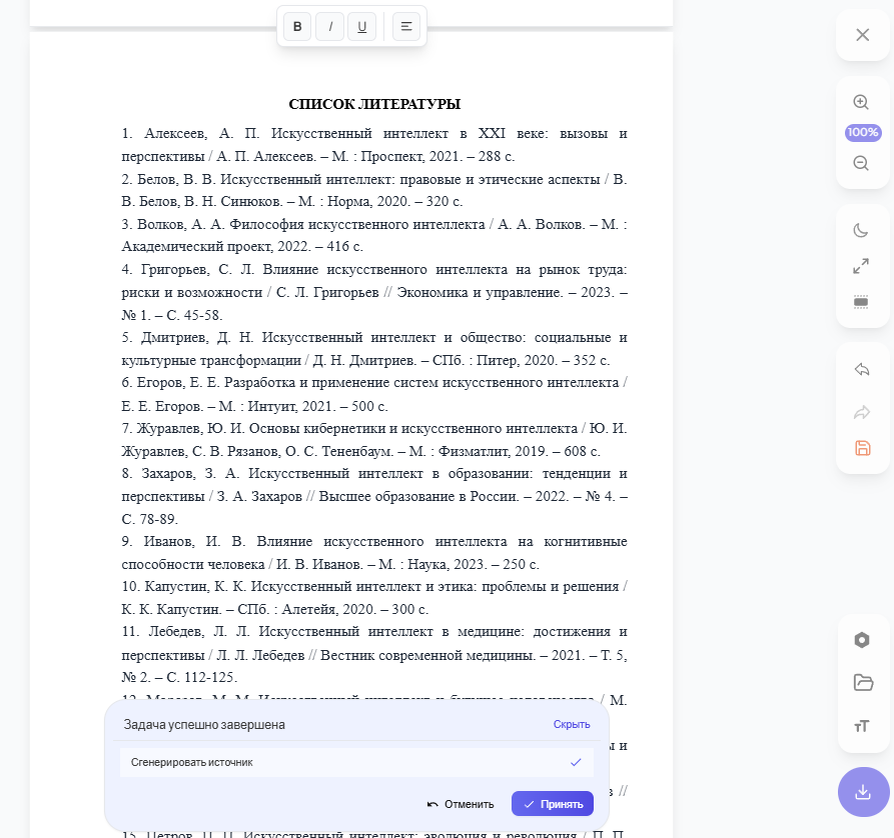Enter fullscreen with the expand arrows icon
This screenshot has height=838, width=894.
pyautogui.click(x=861, y=266)
